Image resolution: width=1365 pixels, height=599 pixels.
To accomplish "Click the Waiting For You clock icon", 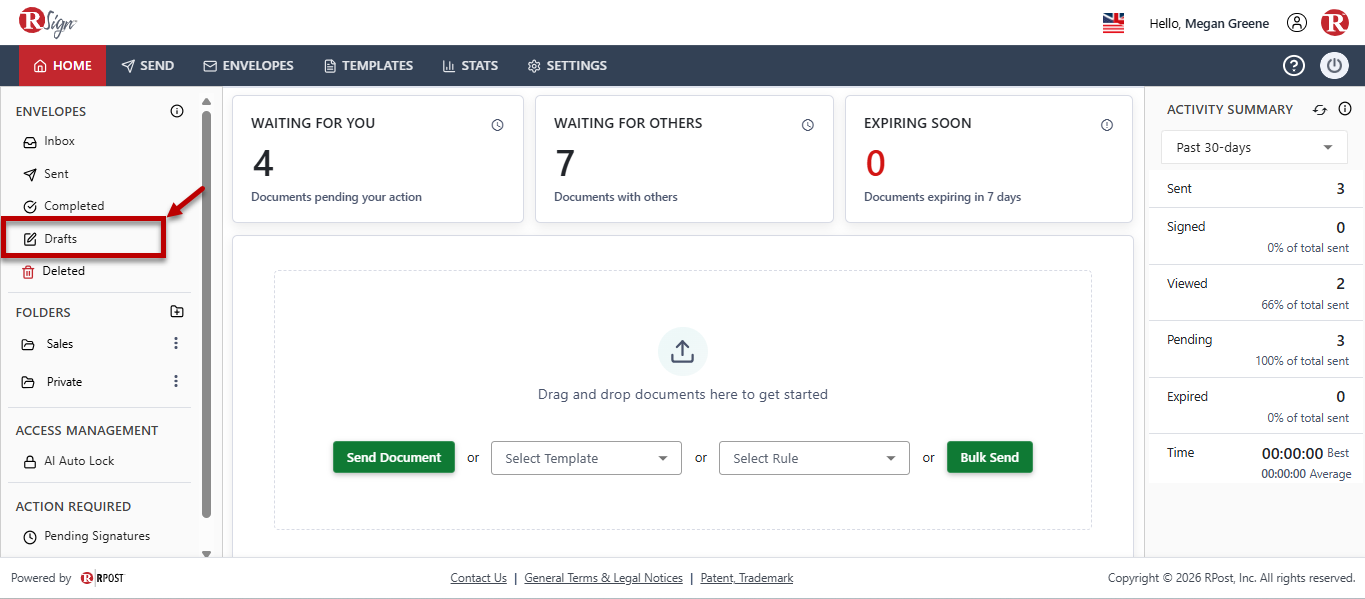I will 498,125.
